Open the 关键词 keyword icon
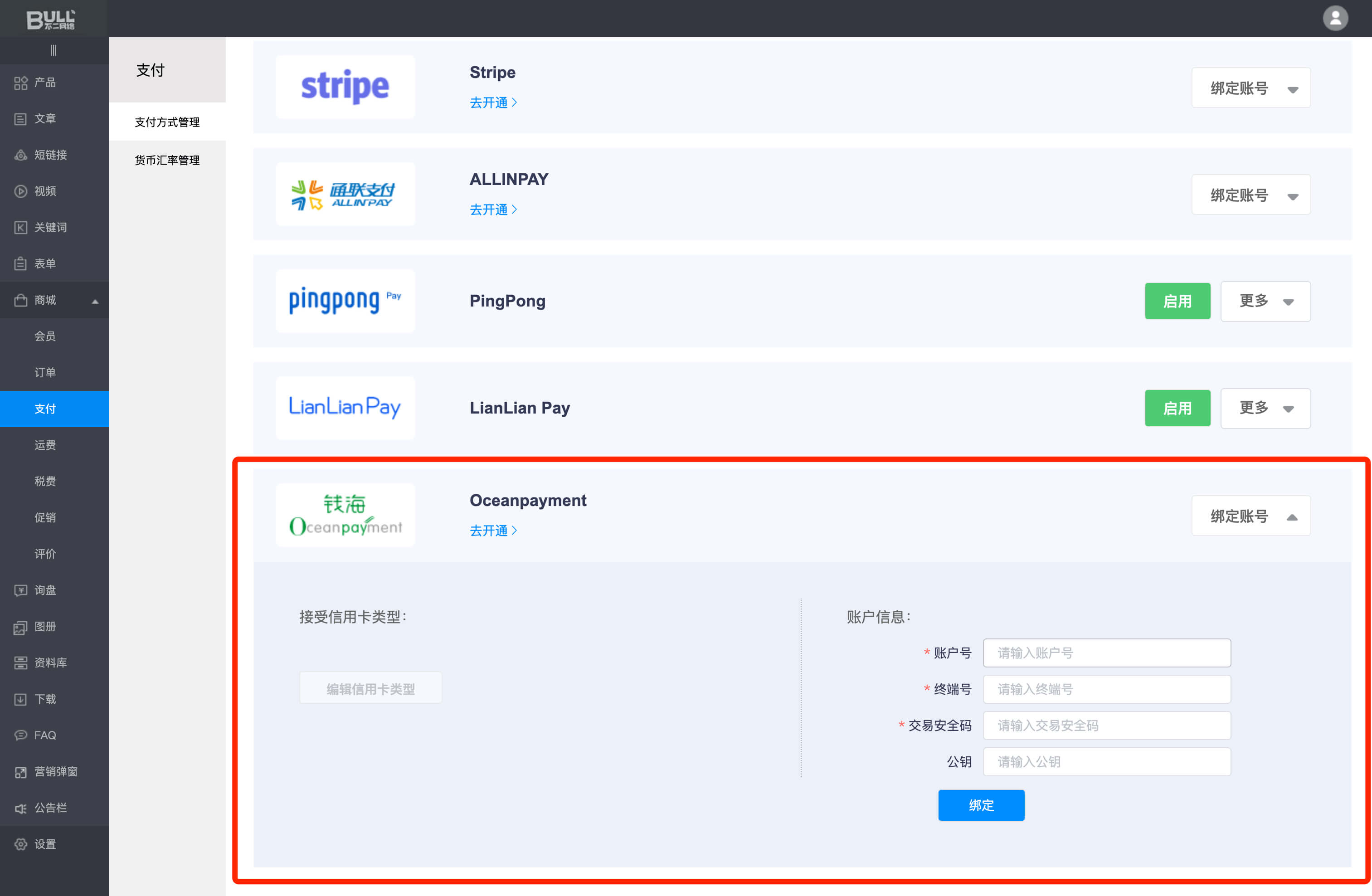This screenshot has height=896, width=1372. click(x=21, y=228)
